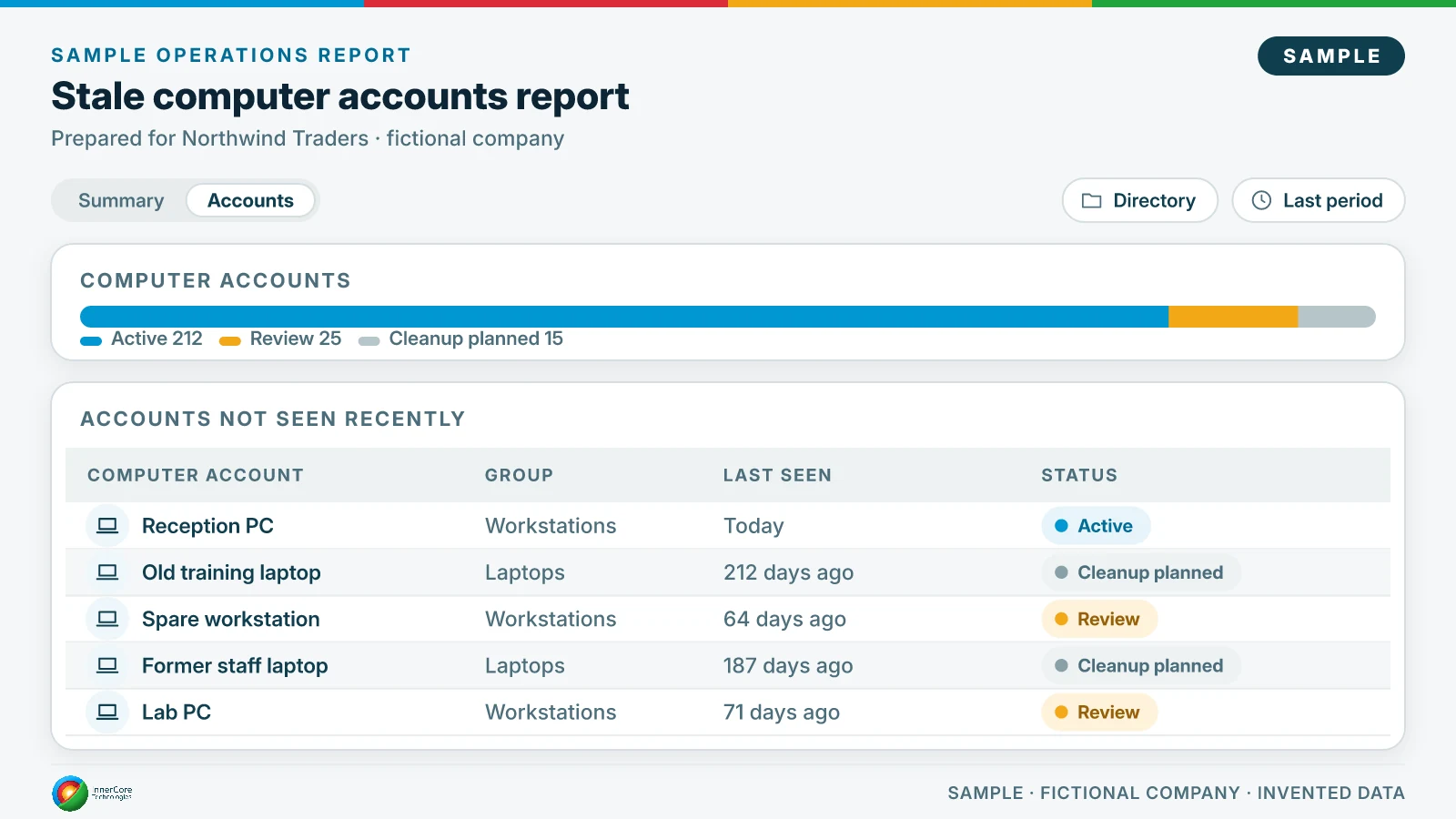Click the folder icon in Directory button
The height and width of the screenshot is (819, 1456).
(1091, 200)
